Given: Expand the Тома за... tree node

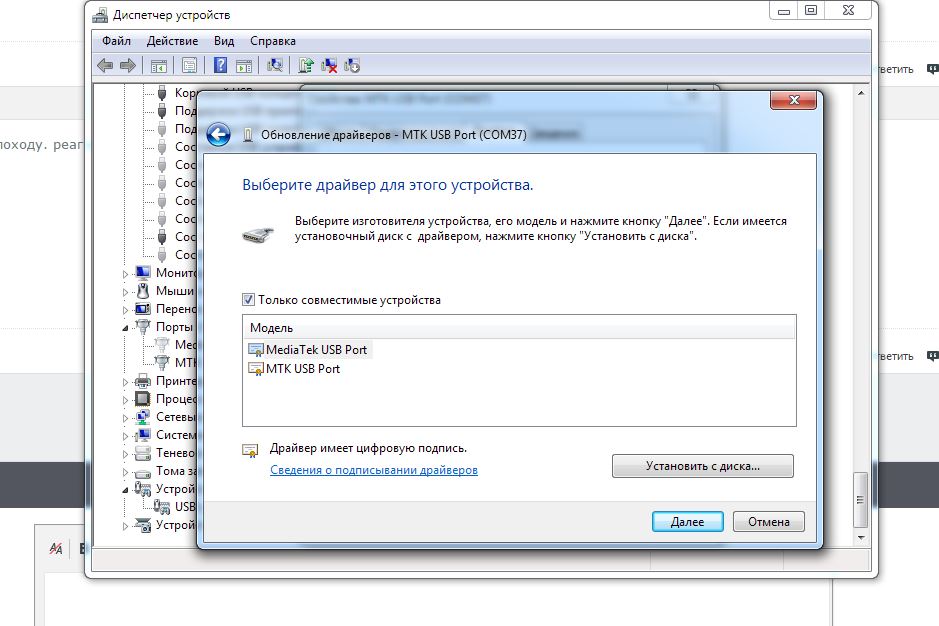Looking at the screenshot, I should coord(126,471).
